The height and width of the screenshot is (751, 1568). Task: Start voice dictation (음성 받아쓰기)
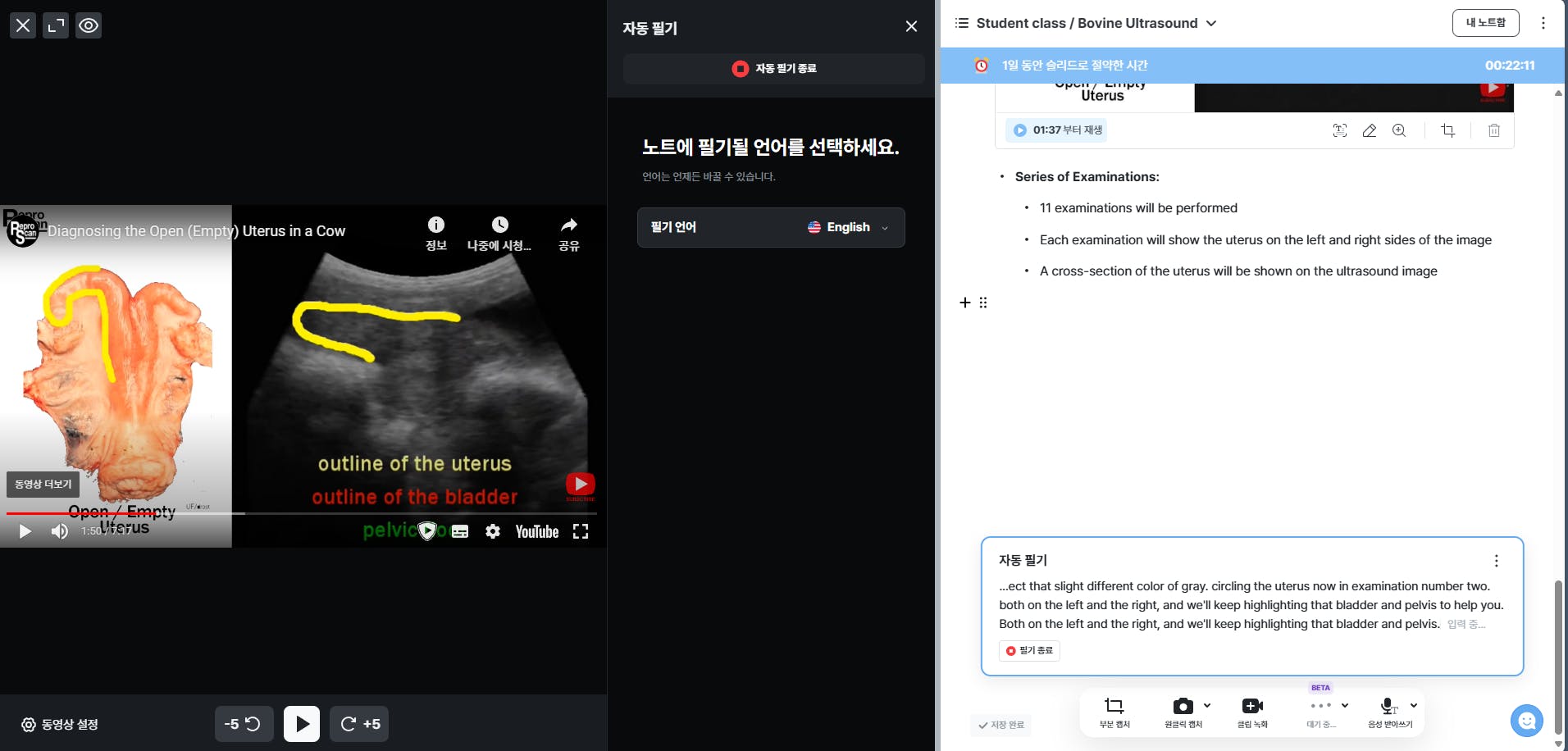[1389, 712]
